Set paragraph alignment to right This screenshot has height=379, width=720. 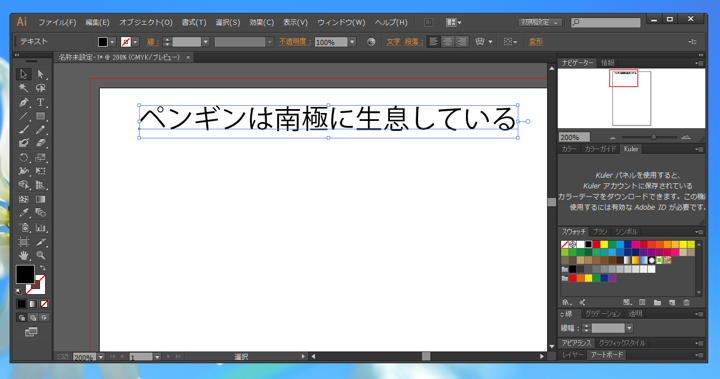[462, 42]
